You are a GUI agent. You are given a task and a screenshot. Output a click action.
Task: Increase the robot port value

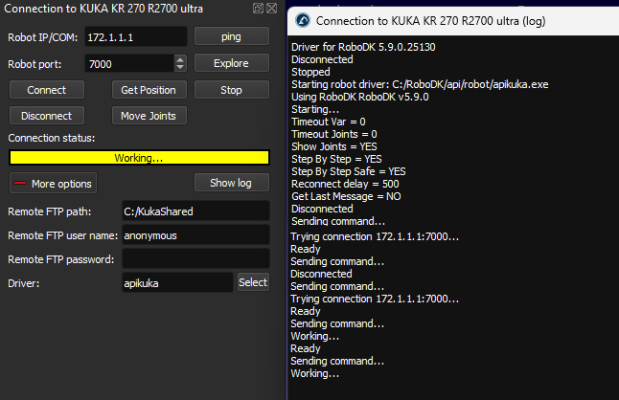180,59
